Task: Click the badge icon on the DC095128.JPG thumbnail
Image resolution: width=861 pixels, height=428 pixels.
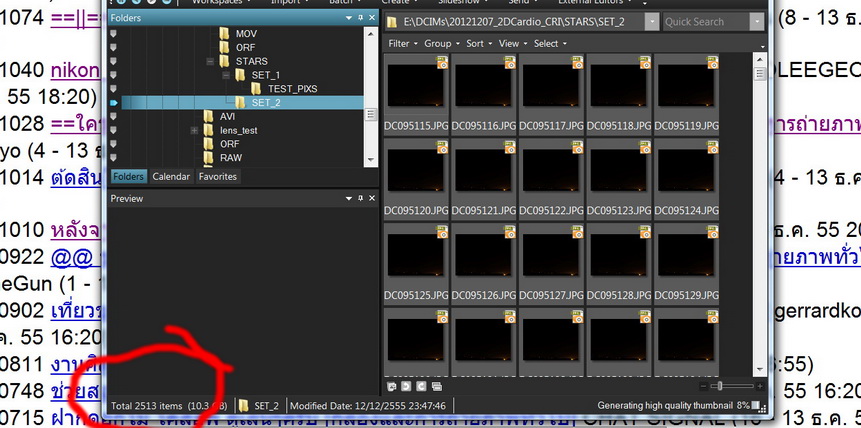Action: pyautogui.click(x=645, y=232)
